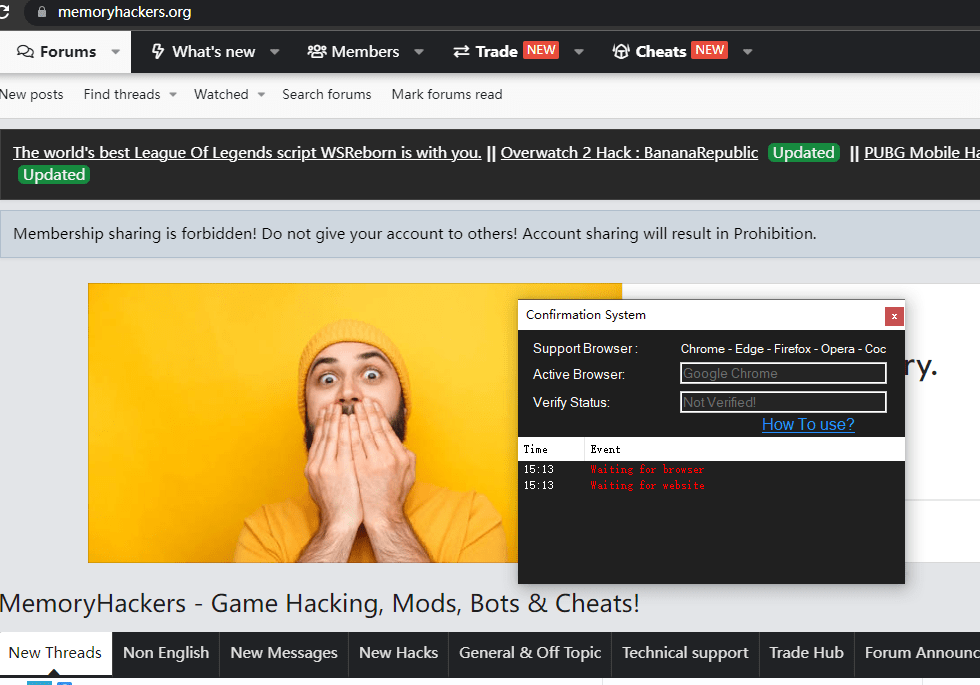Open the What's new nav item

pyautogui.click(x=213, y=51)
